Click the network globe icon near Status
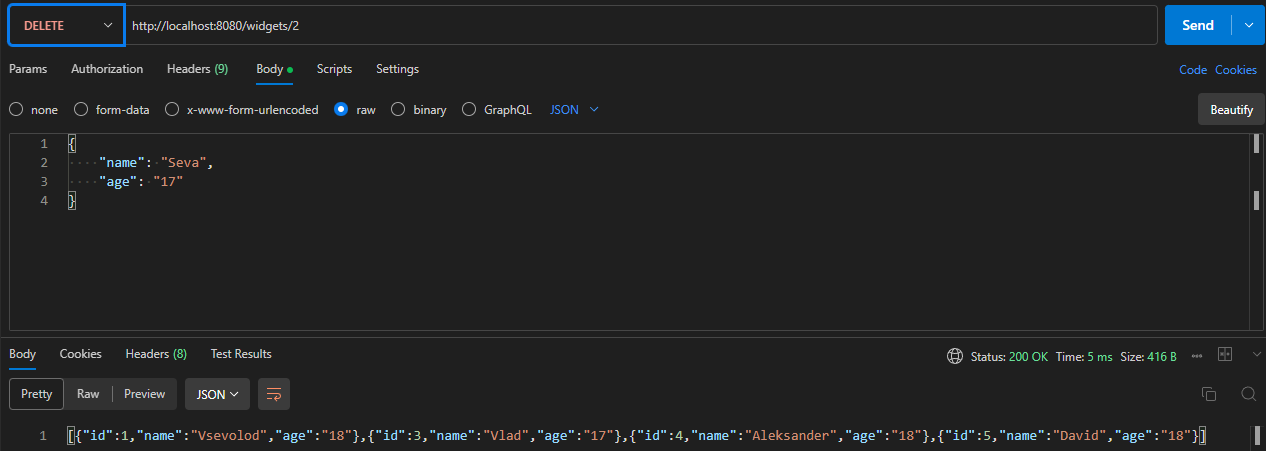 955,356
